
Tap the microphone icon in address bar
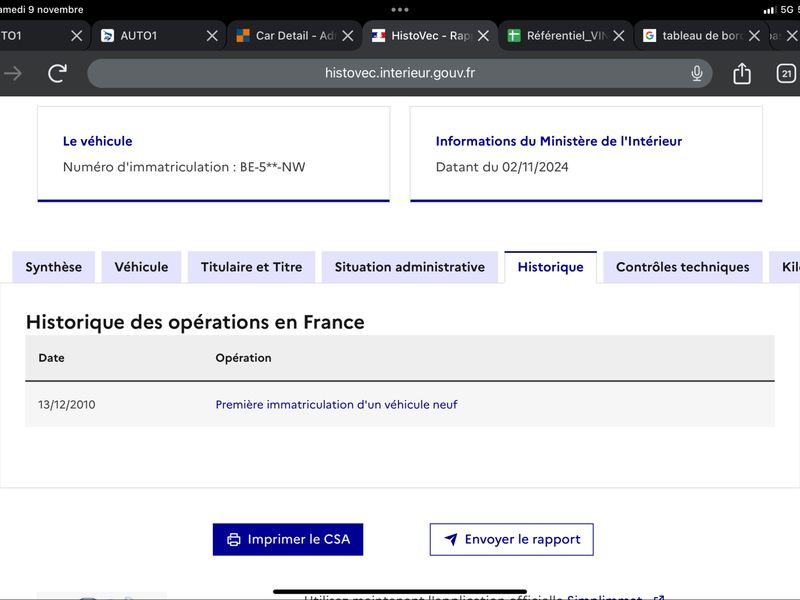coord(696,73)
